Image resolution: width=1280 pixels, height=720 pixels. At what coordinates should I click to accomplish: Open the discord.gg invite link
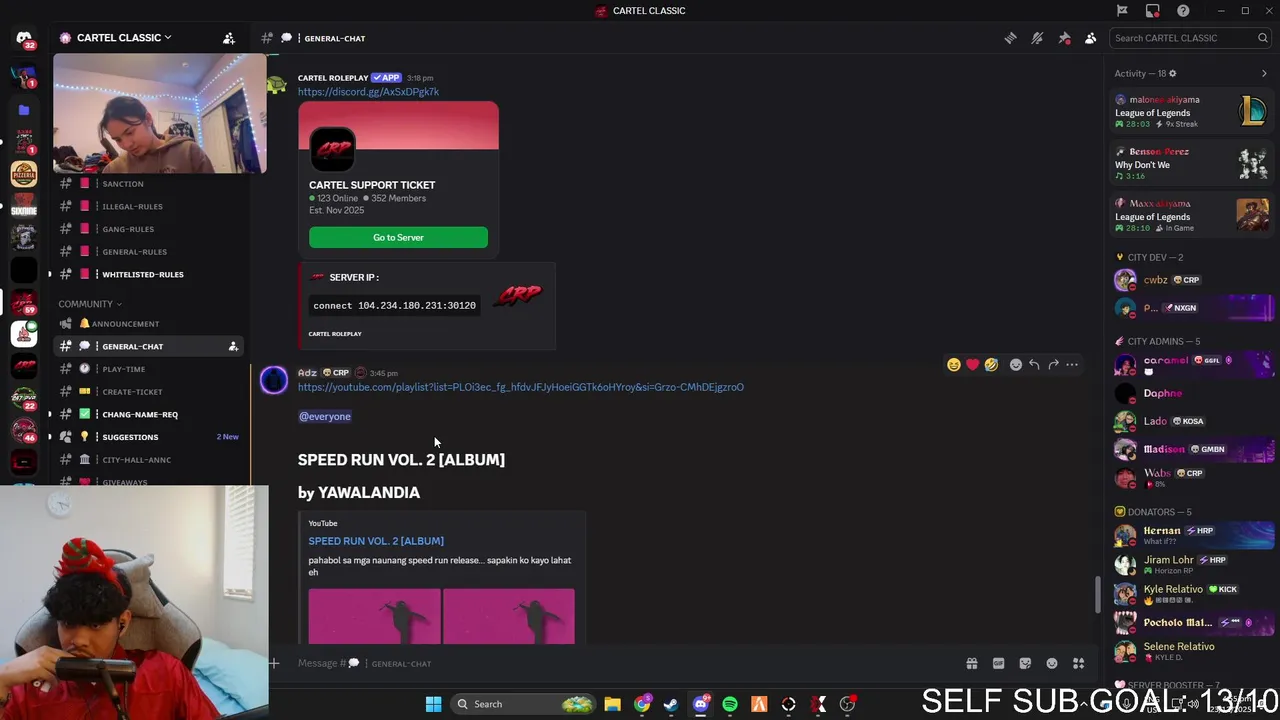tap(368, 92)
